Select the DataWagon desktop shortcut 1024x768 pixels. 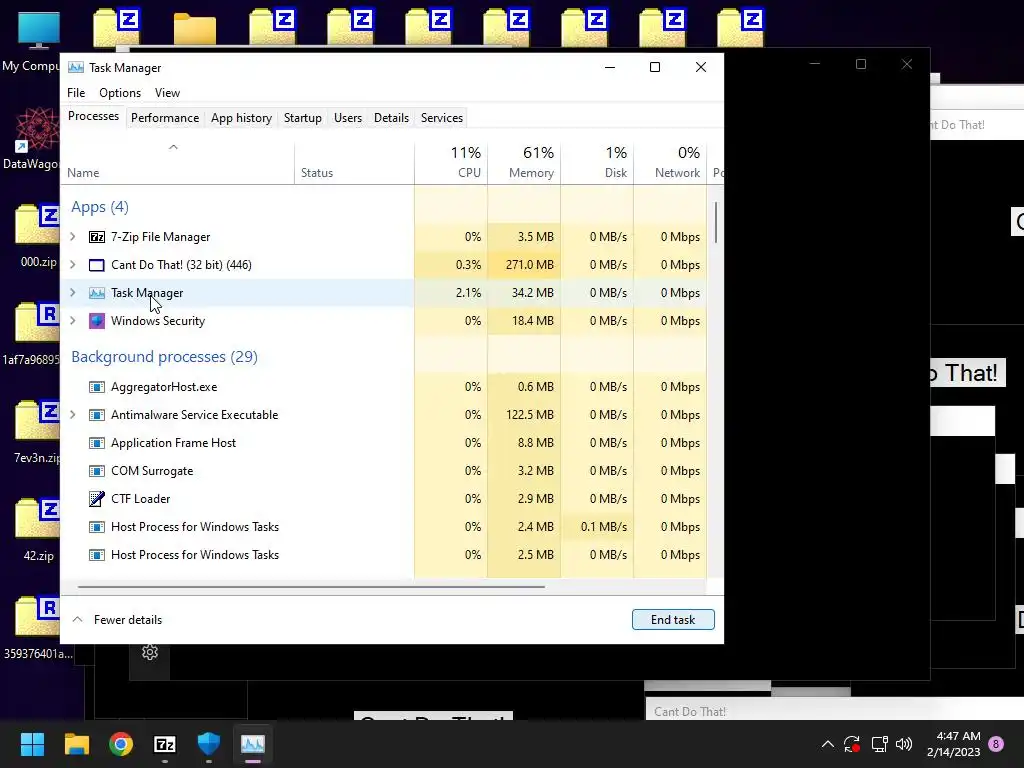click(x=31, y=139)
